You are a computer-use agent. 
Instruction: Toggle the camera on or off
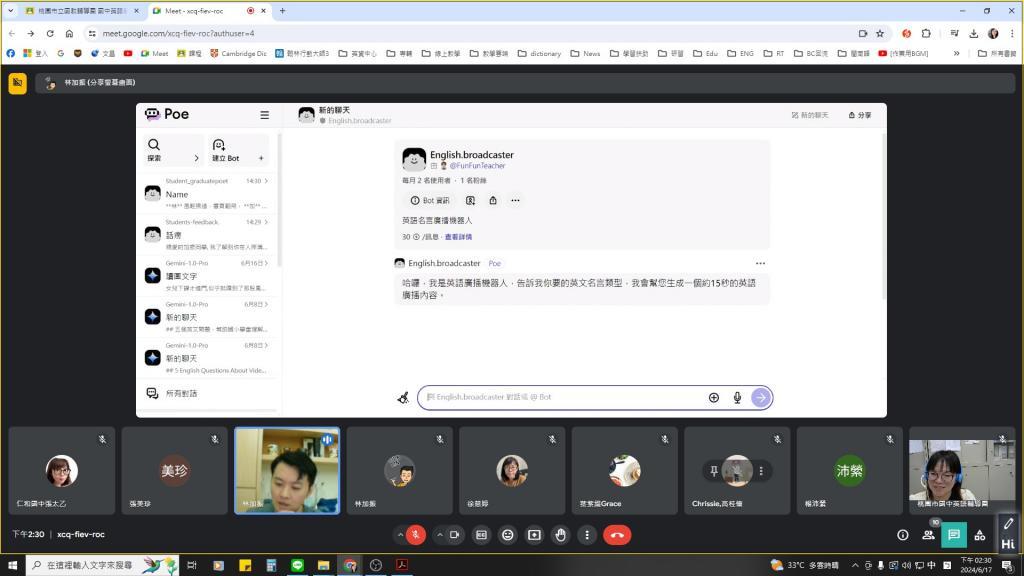455,535
